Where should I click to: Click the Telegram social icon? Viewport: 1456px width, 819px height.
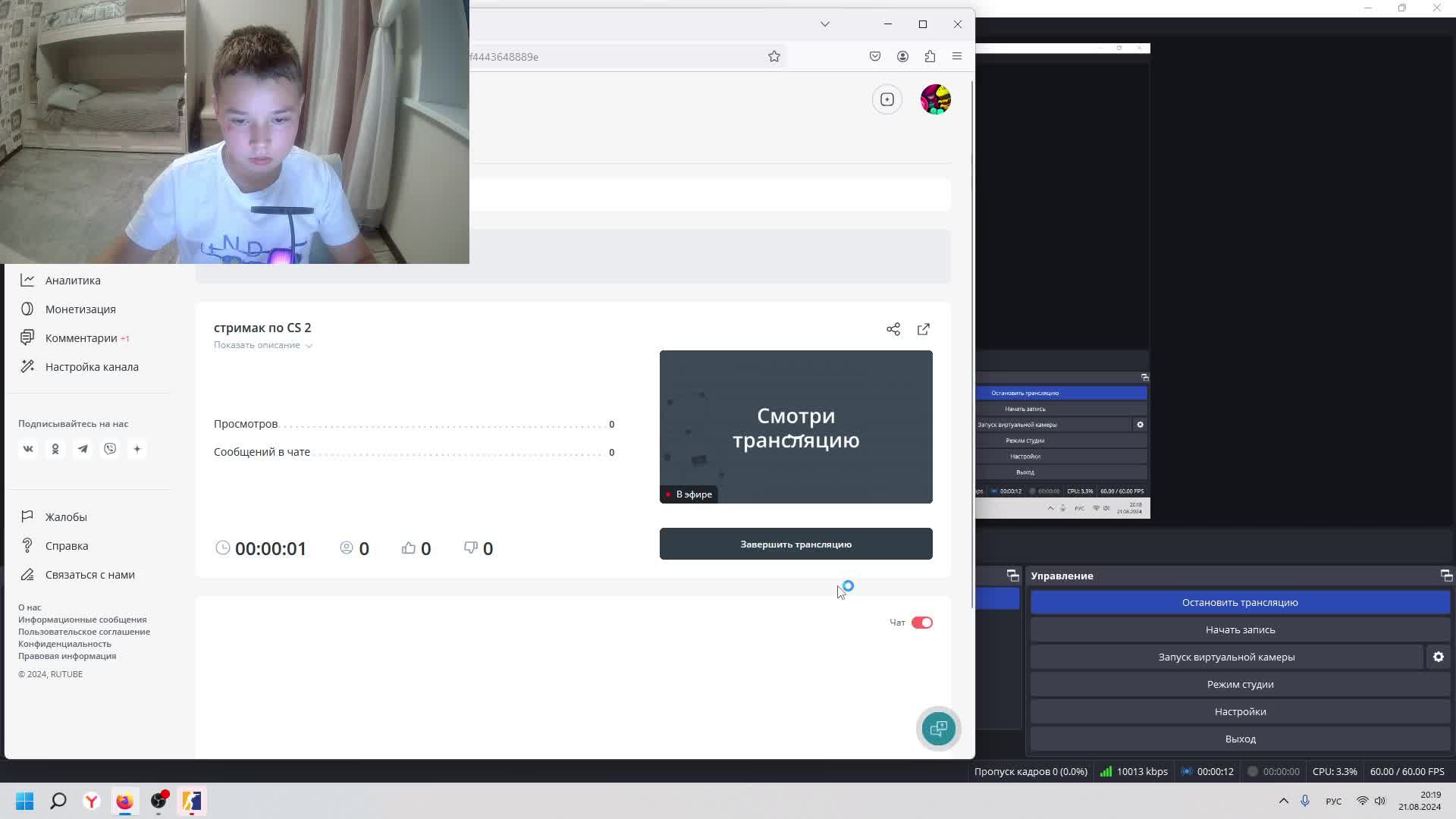[83, 449]
